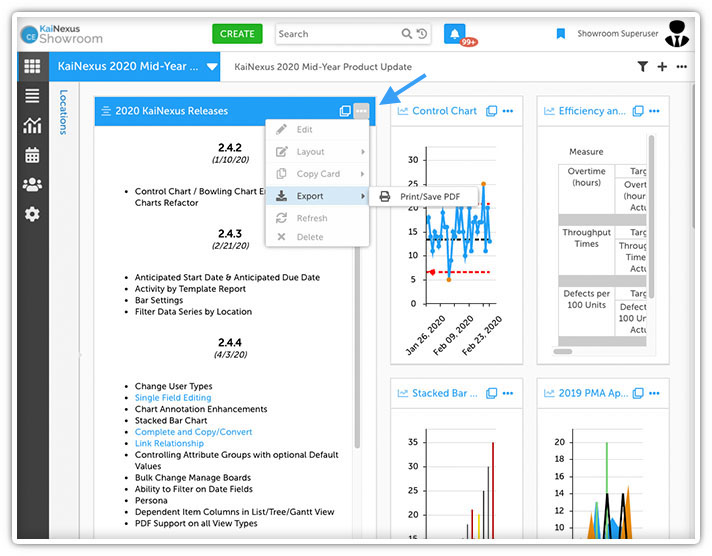Click the plus icon to add card
712x556 pixels.
click(662, 67)
